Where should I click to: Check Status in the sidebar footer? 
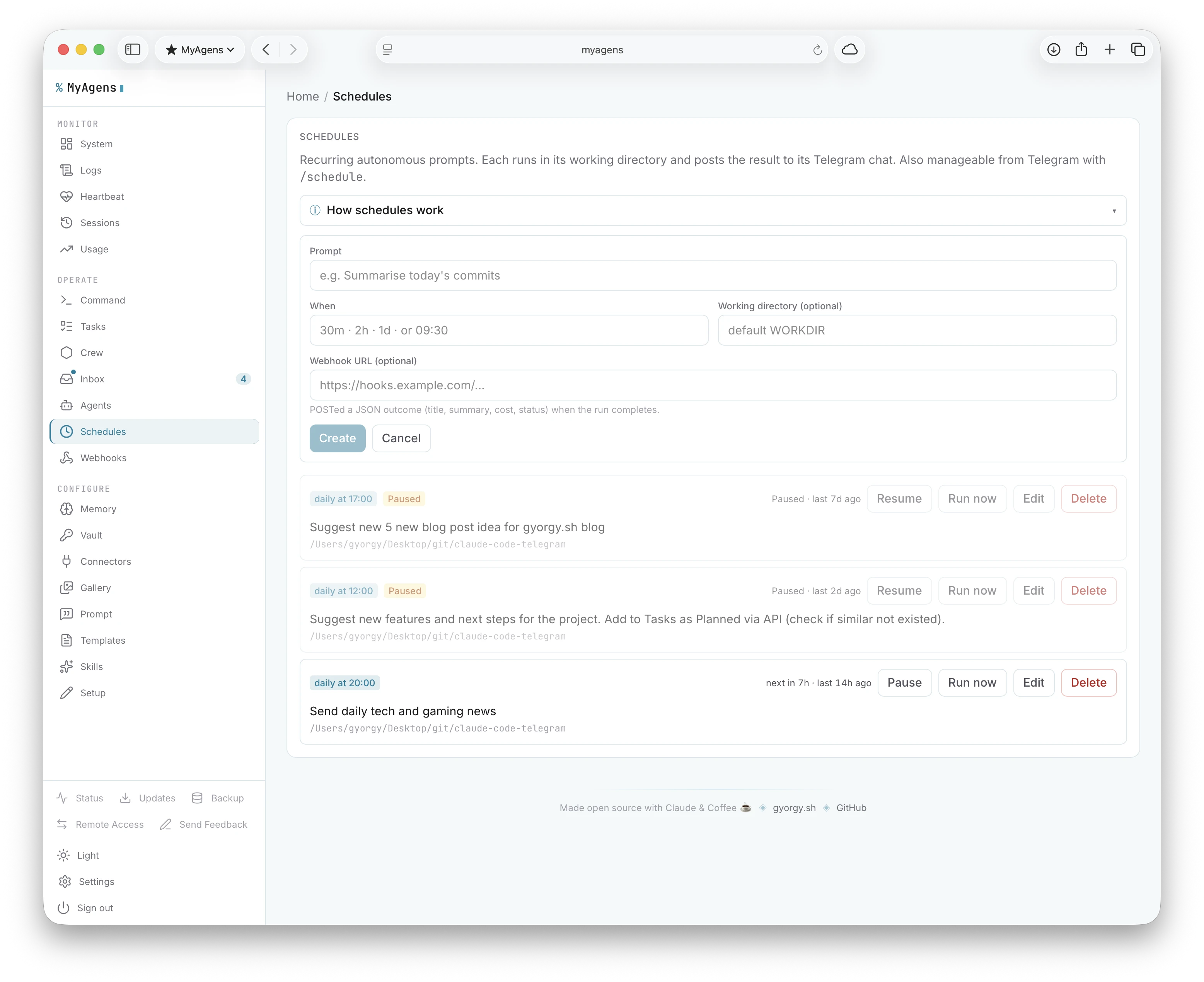(x=80, y=798)
